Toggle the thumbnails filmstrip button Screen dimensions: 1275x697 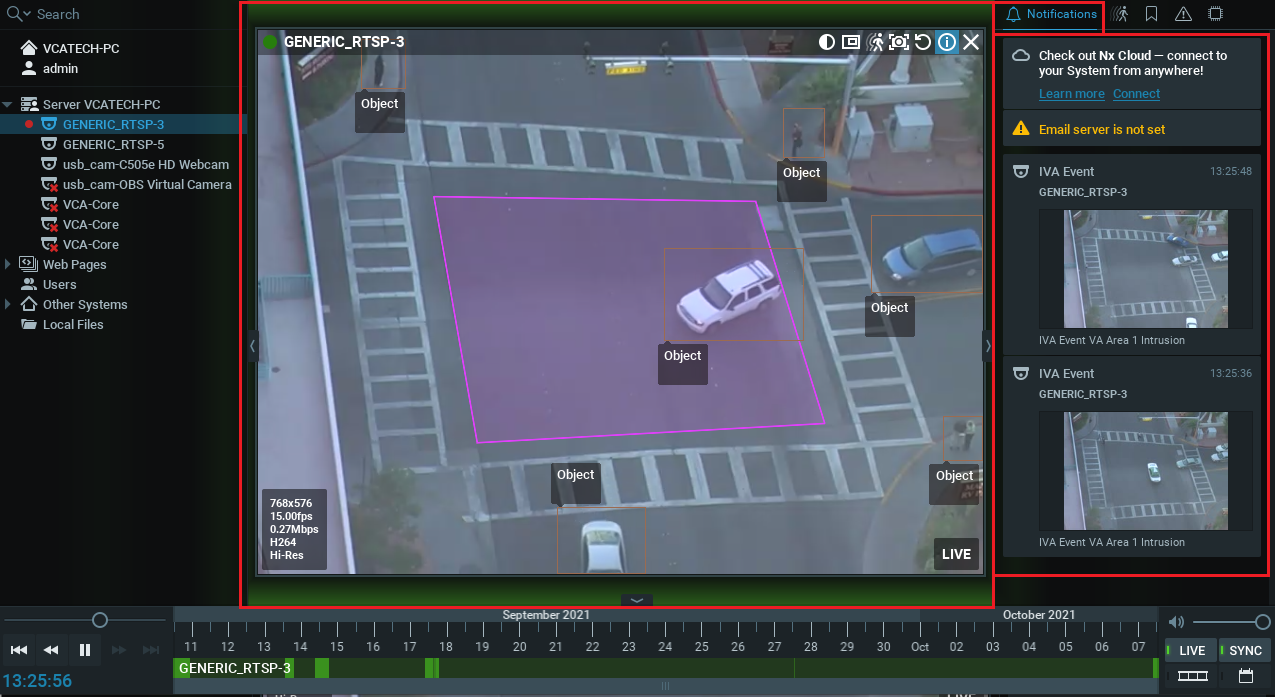tap(1192, 677)
